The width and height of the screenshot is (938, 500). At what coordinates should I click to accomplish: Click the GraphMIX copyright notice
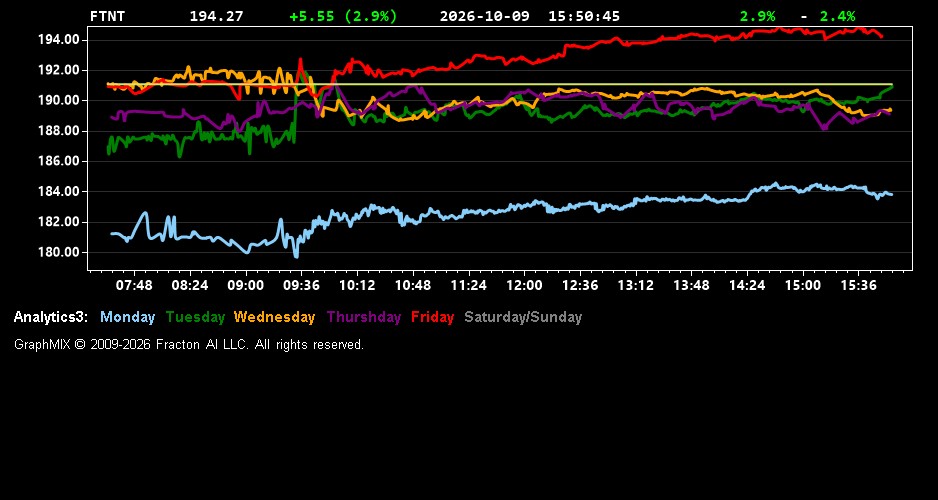tap(189, 344)
